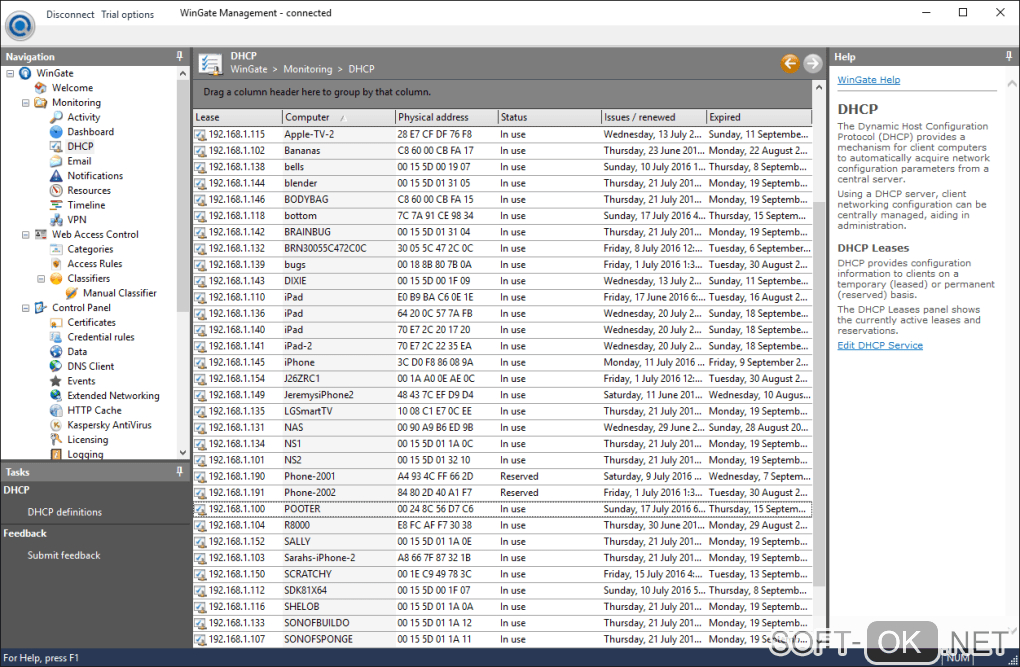Select the SONOFSPONGE lease row

tap(502, 639)
